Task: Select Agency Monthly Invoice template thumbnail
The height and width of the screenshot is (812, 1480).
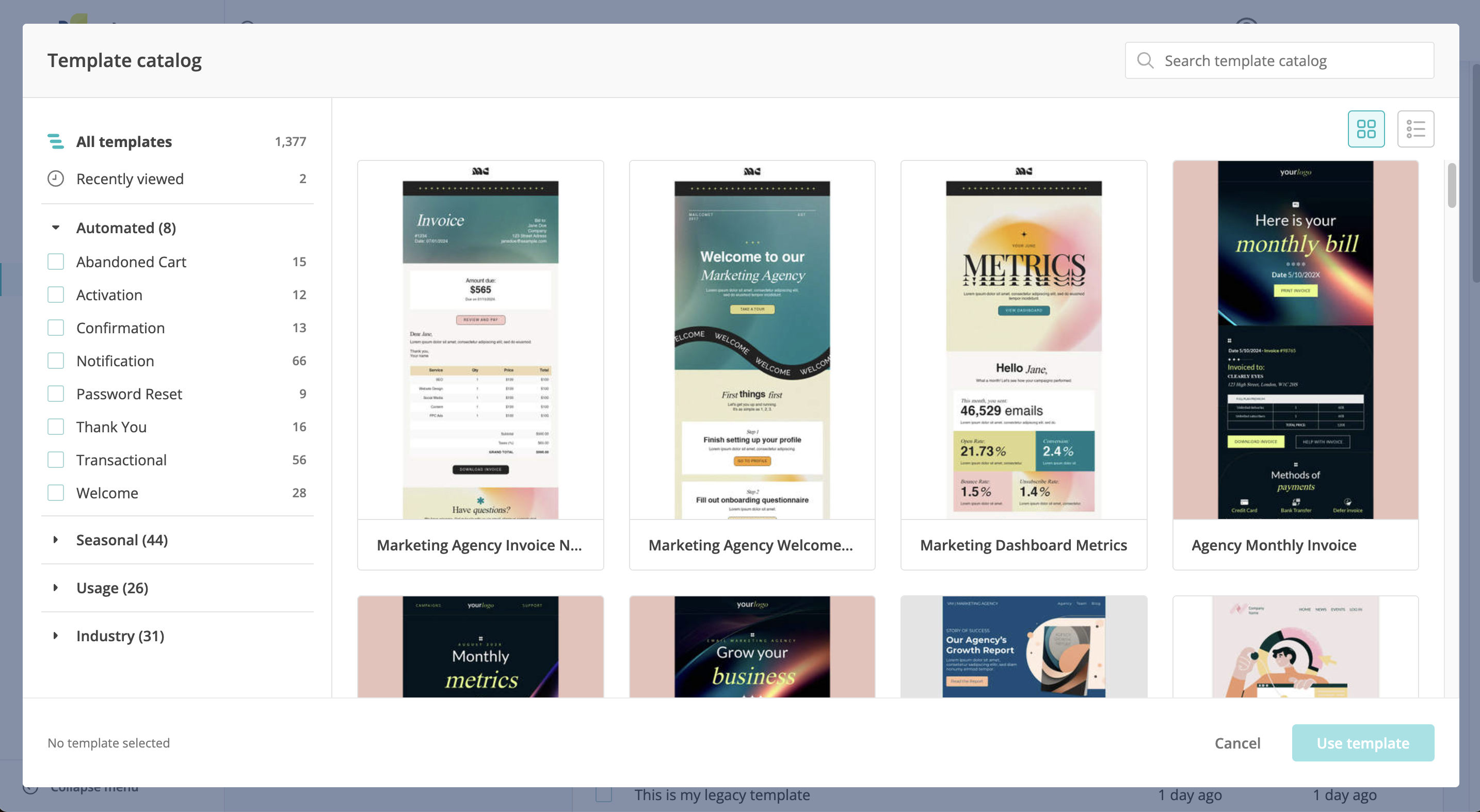Action: click(x=1296, y=340)
